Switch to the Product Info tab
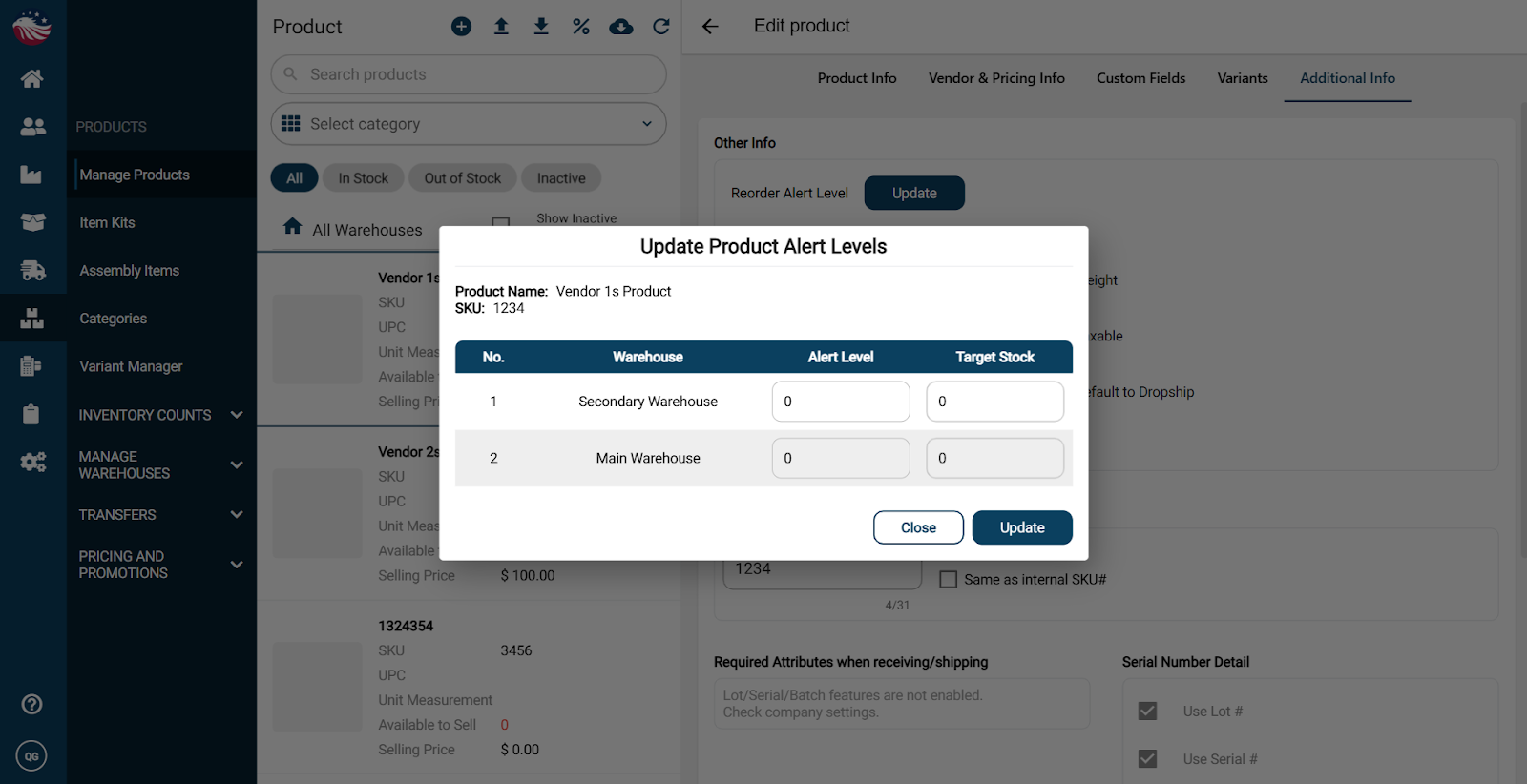 point(857,78)
